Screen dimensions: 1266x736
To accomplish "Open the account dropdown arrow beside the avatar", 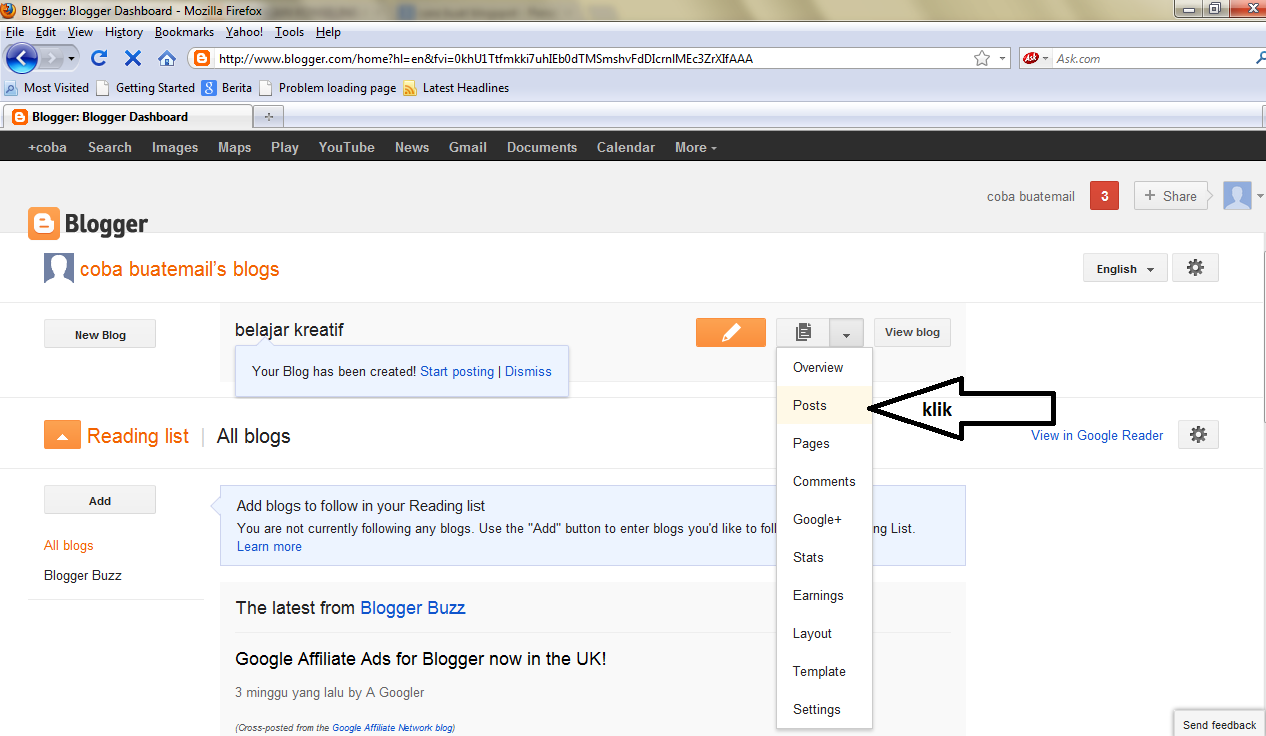I will 1259,196.
